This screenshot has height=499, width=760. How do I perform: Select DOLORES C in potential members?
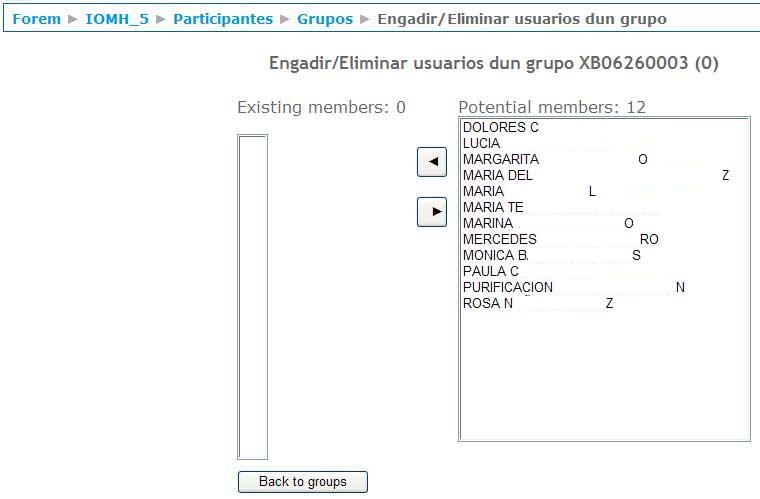(501, 128)
